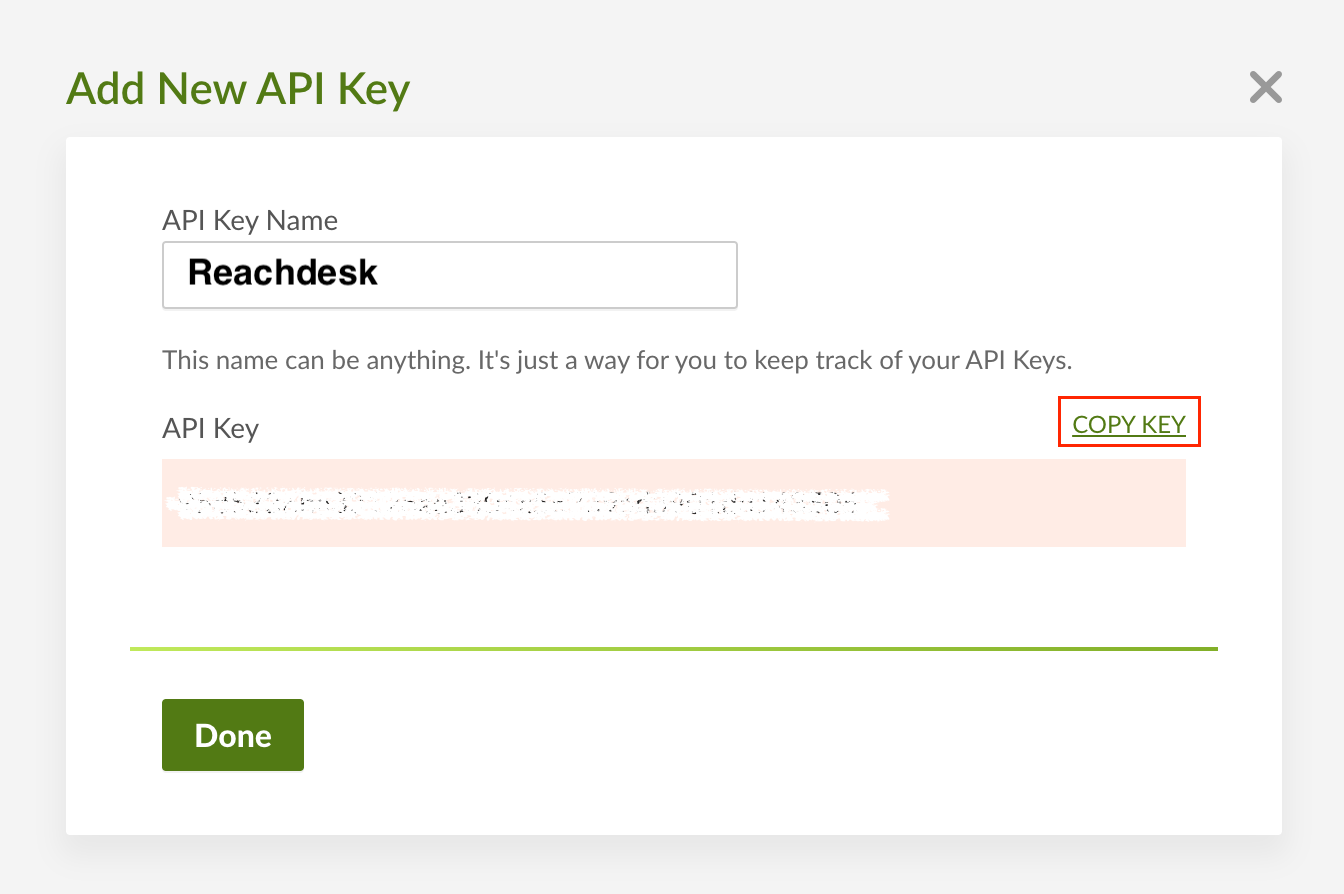This screenshot has width=1344, height=894.
Task: Click the green Done button
Action: coord(233,735)
